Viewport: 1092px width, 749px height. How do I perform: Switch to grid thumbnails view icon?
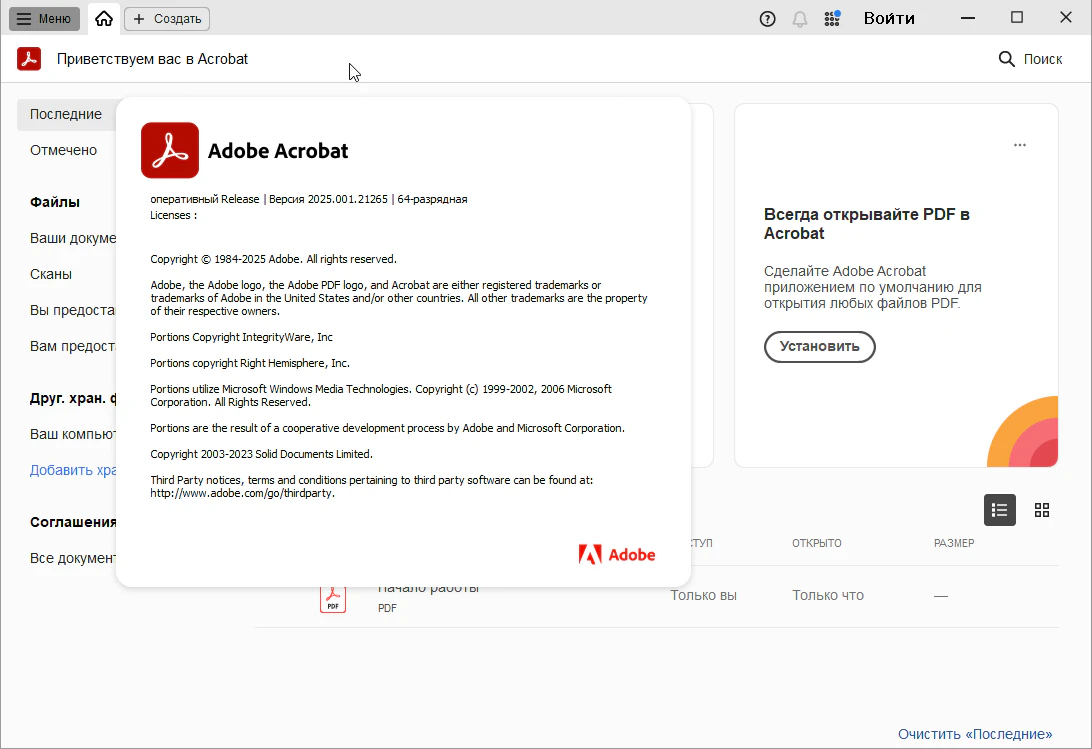[x=1042, y=510]
